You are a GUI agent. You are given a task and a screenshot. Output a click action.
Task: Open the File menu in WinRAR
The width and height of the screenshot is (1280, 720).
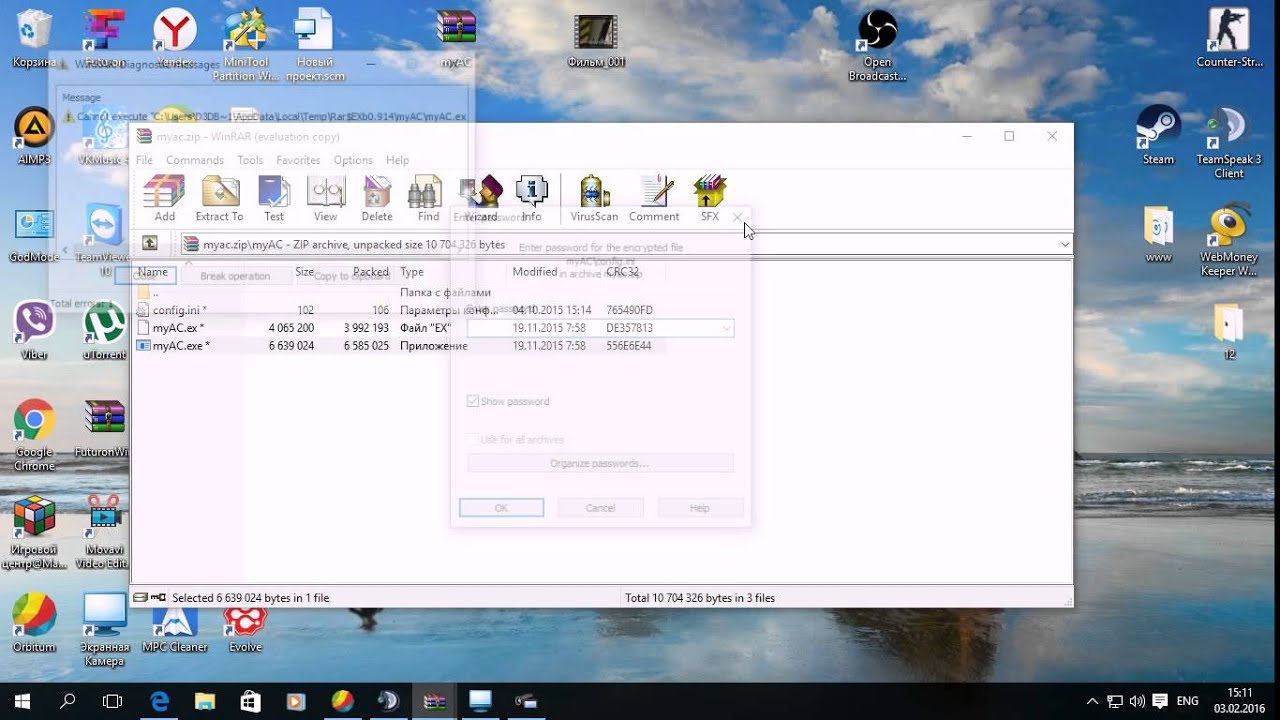click(144, 160)
